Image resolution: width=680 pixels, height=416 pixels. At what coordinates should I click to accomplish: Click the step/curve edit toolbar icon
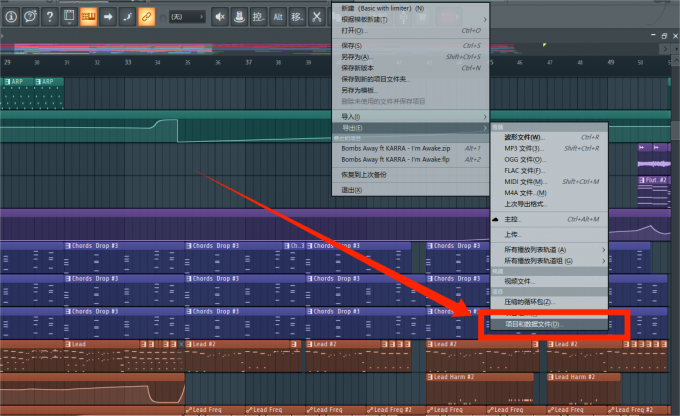(127, 17)
